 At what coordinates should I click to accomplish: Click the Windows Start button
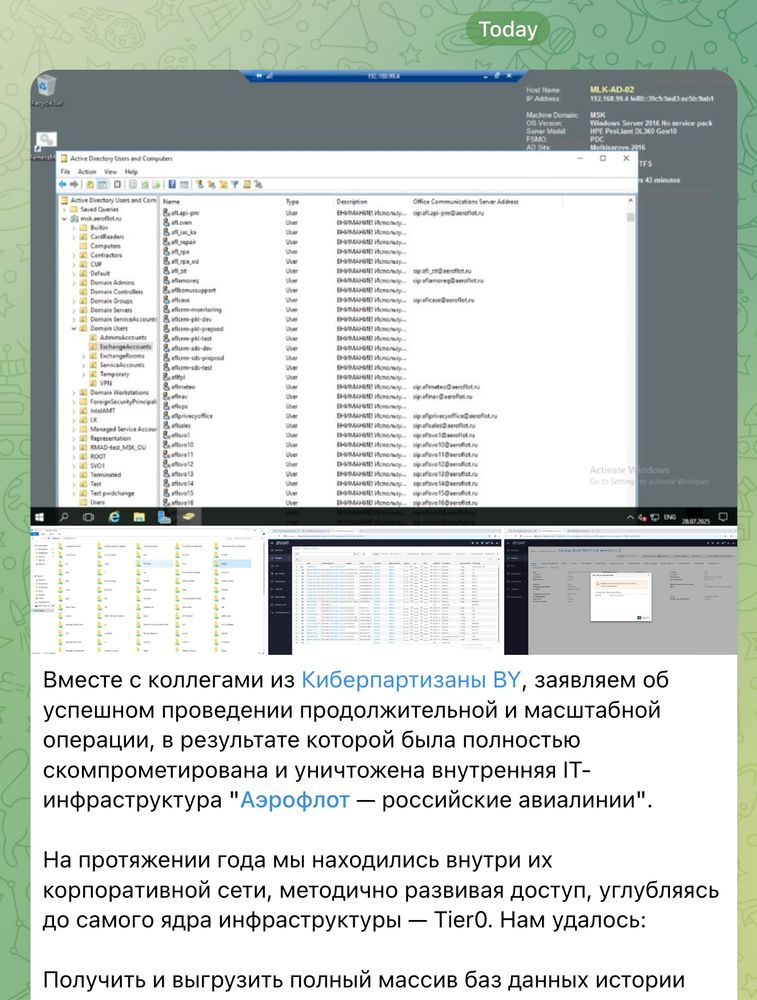(x=40, y=517)
